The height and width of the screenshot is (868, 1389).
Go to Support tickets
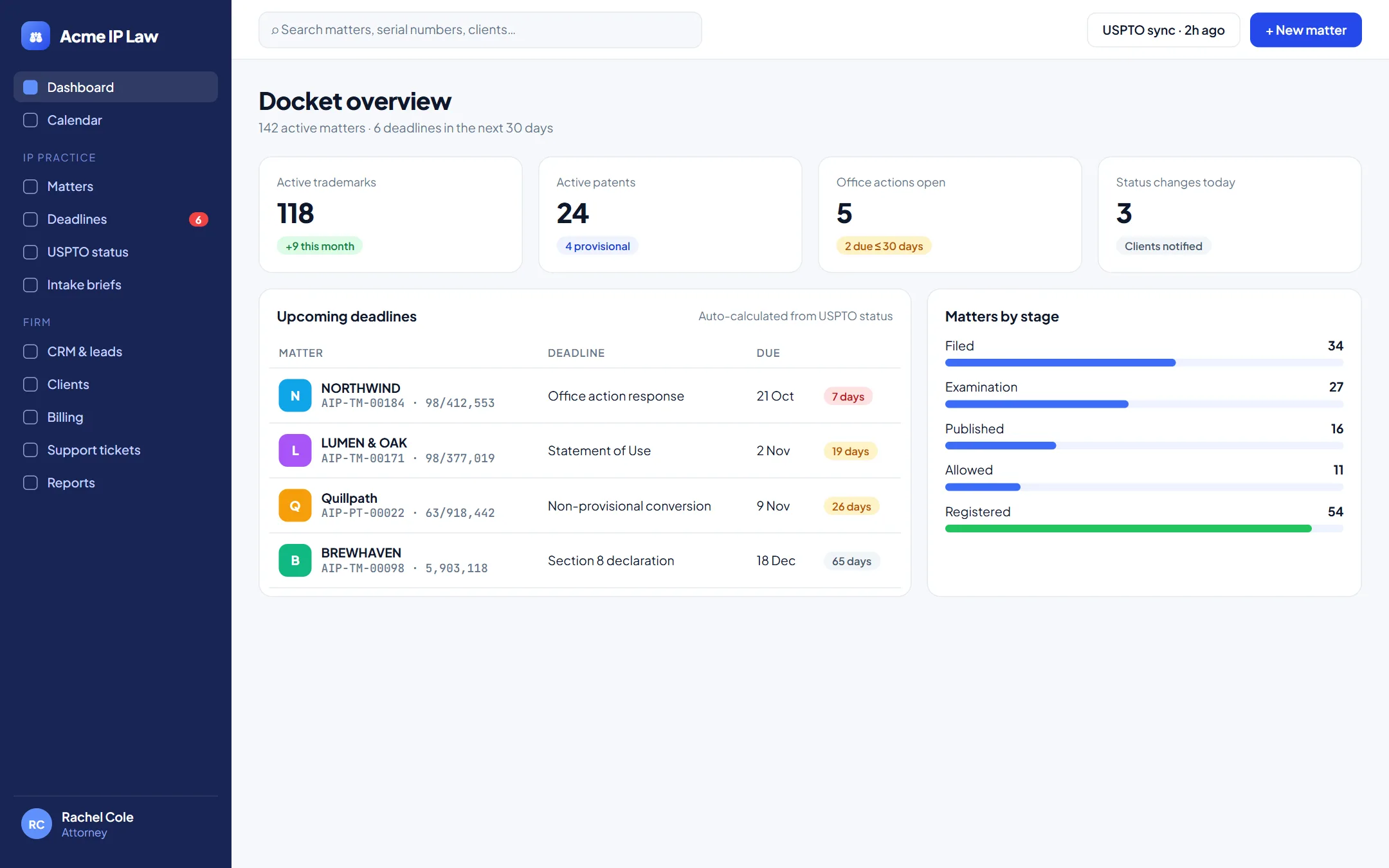point(116,450)
